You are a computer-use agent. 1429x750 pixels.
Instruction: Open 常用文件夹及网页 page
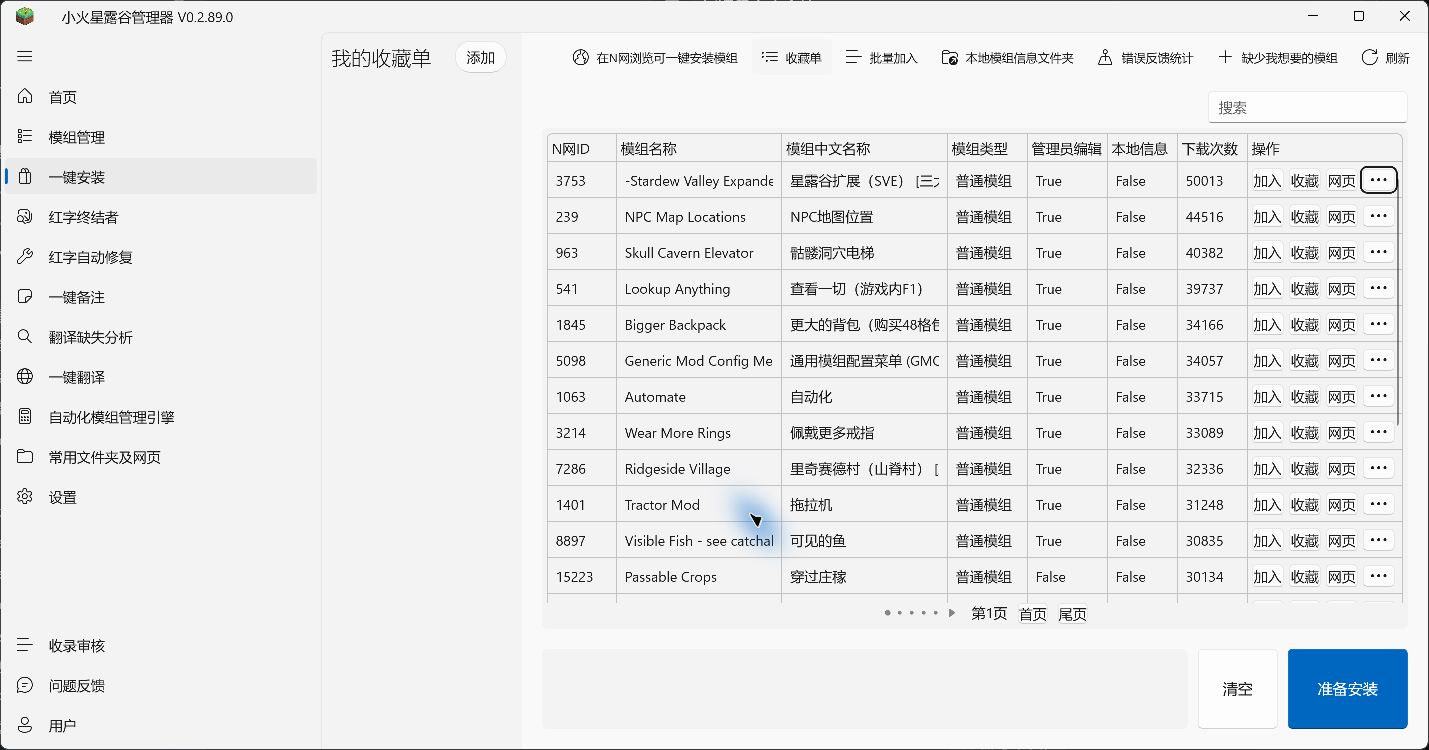161,457
